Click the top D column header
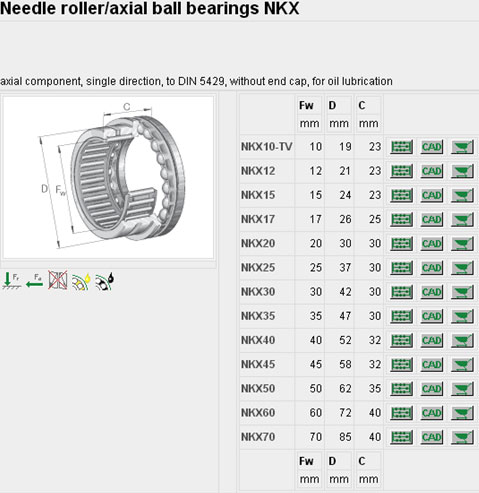 point(332,106)
